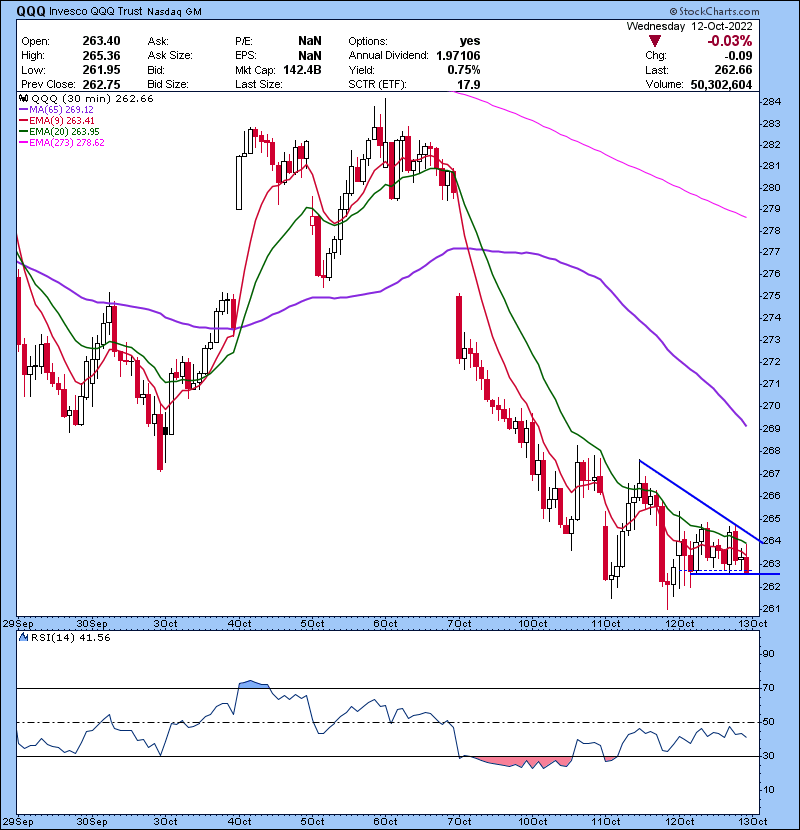Image resolution: width=800 pixels, height=830 pixels.
Task: Click the Low value 261.95
Action: [x=101, y=70]
